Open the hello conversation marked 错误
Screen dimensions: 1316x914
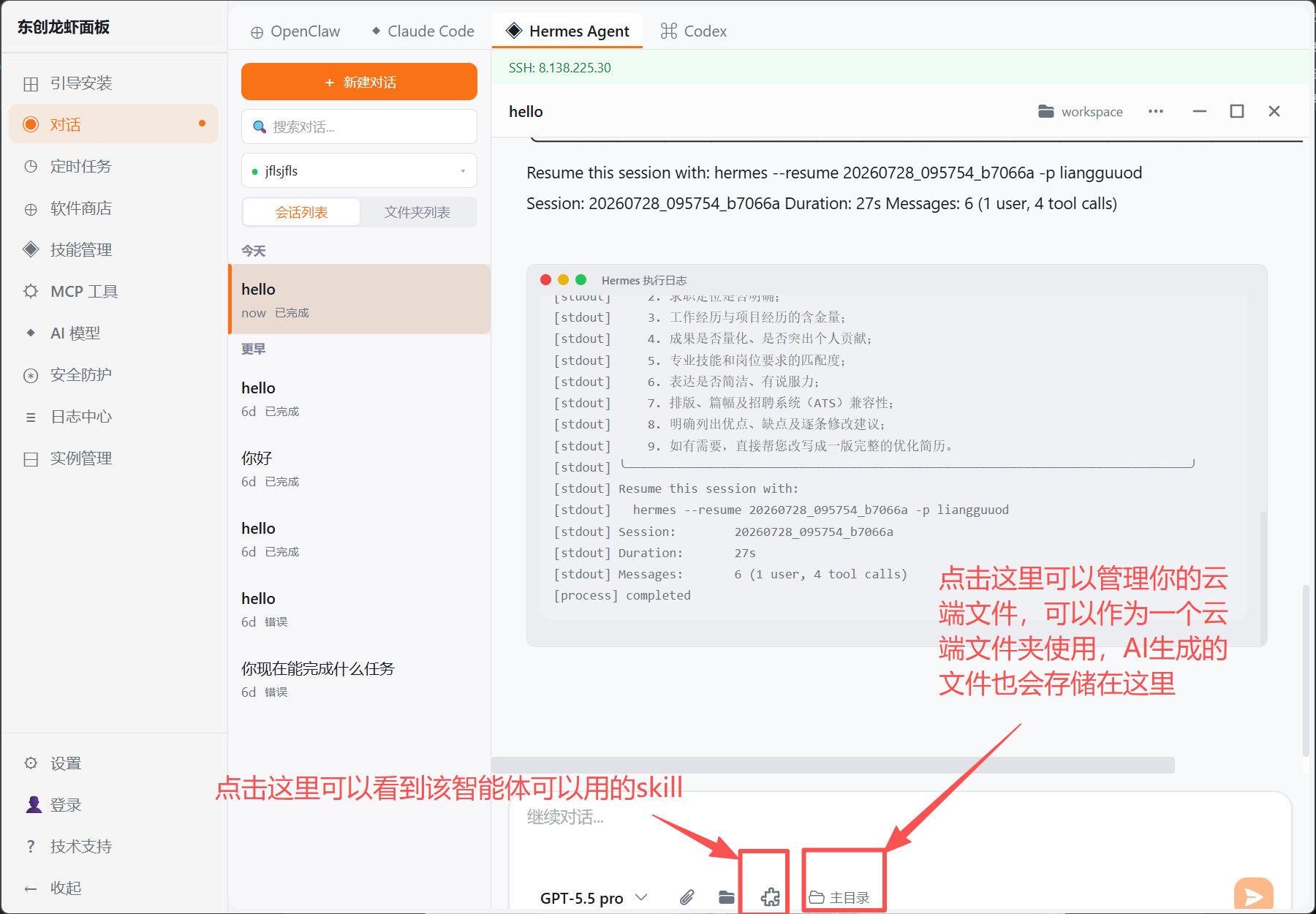(360, 608)
